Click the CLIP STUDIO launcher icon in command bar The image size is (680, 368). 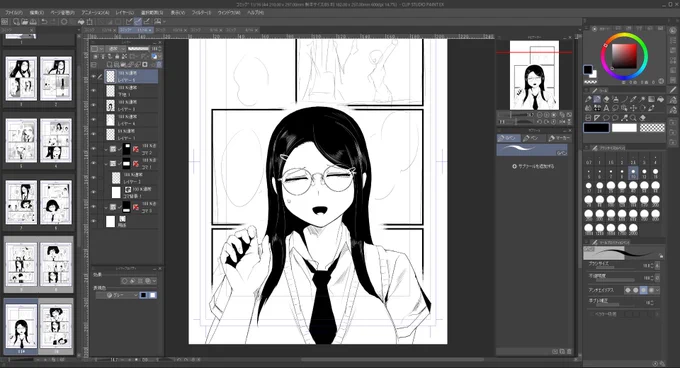click(4, 22)
